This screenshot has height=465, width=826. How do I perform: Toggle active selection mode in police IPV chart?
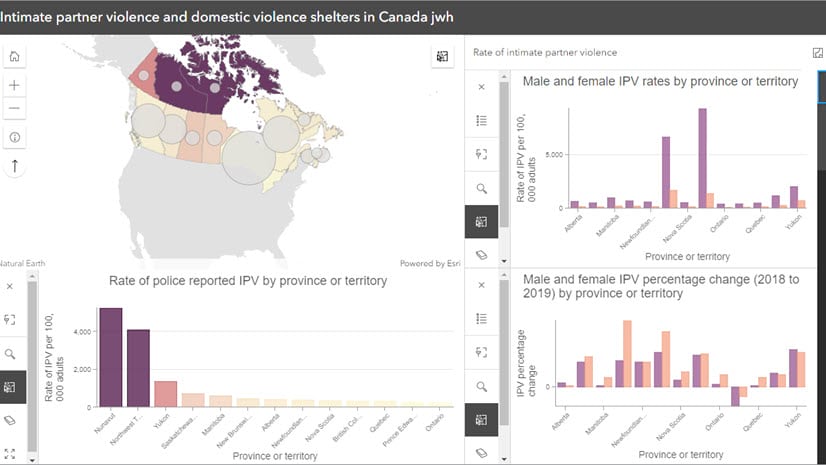(11, 386)
